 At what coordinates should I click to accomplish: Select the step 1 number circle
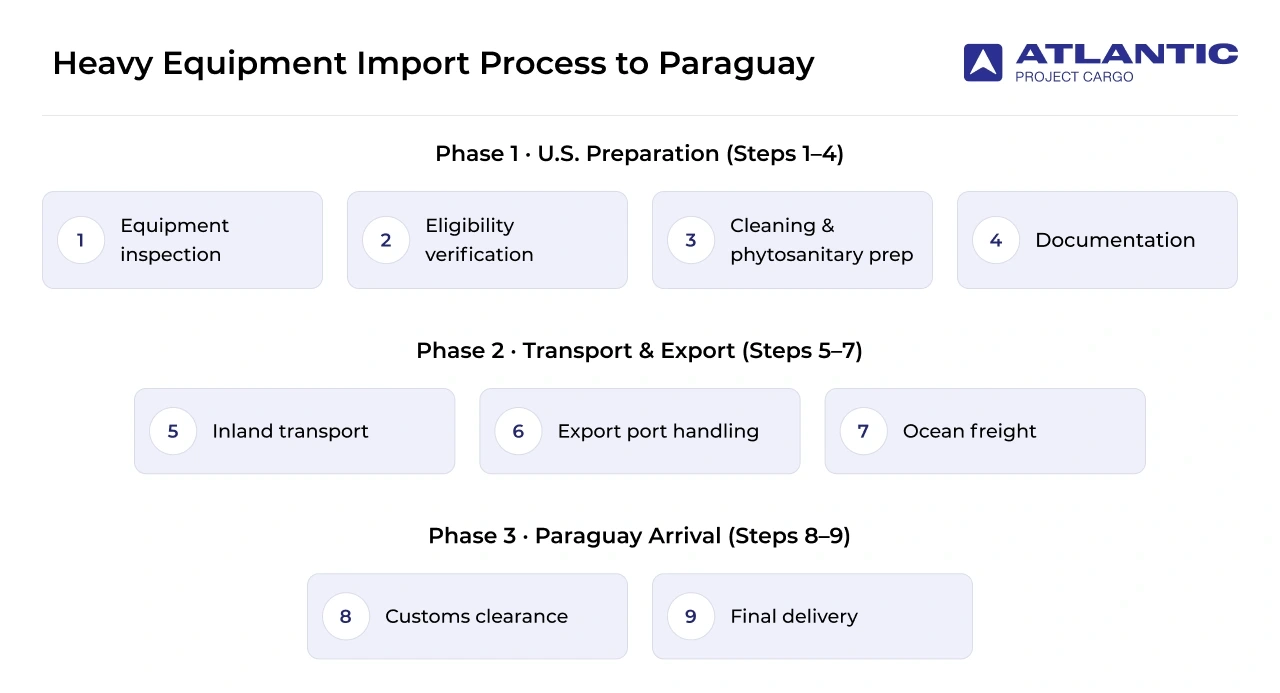click(81, 240)
